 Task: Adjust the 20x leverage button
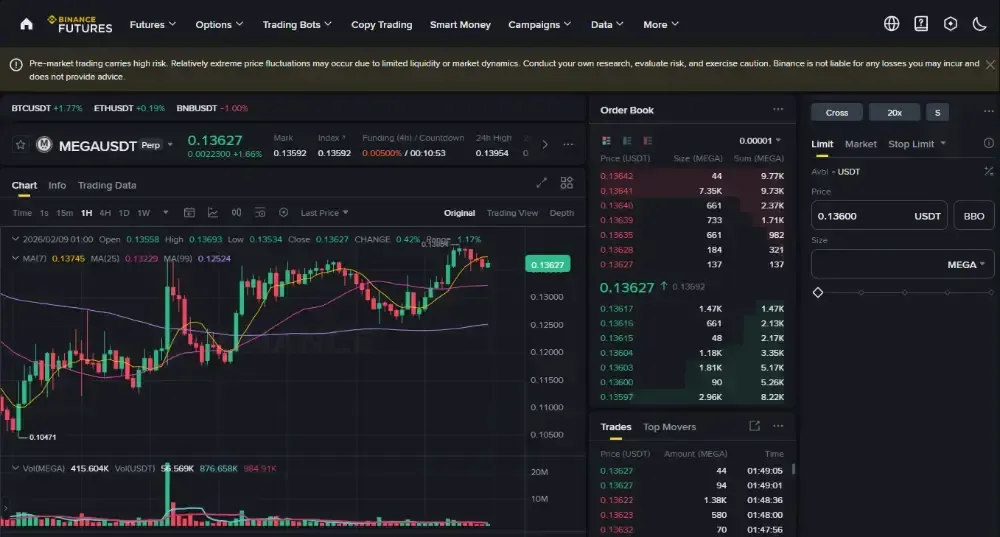[895, 112]
